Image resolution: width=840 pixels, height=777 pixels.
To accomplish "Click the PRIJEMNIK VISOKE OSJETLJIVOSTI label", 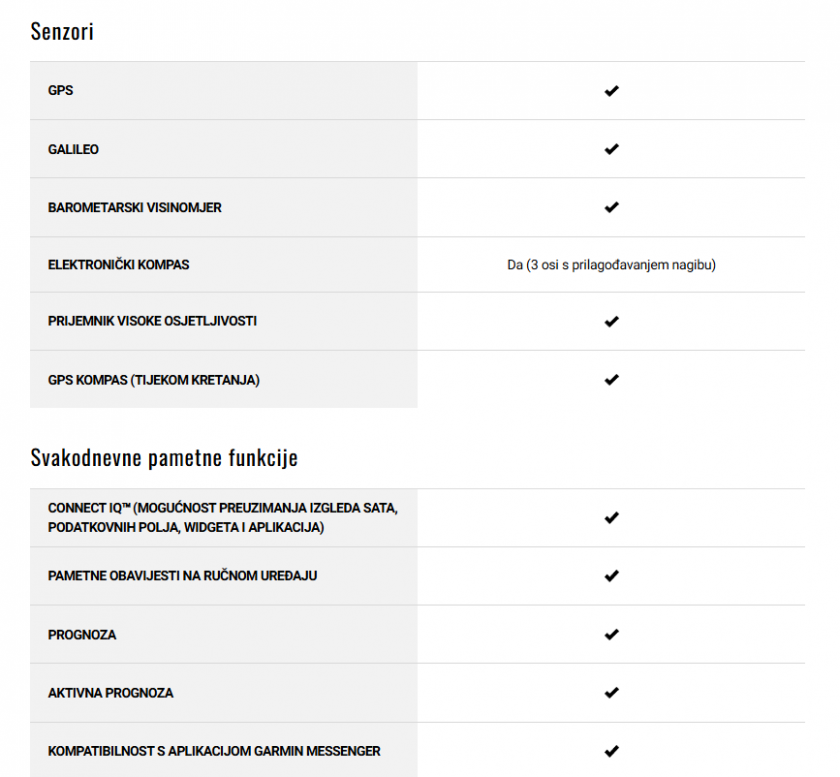I will [x=152, y=321].
